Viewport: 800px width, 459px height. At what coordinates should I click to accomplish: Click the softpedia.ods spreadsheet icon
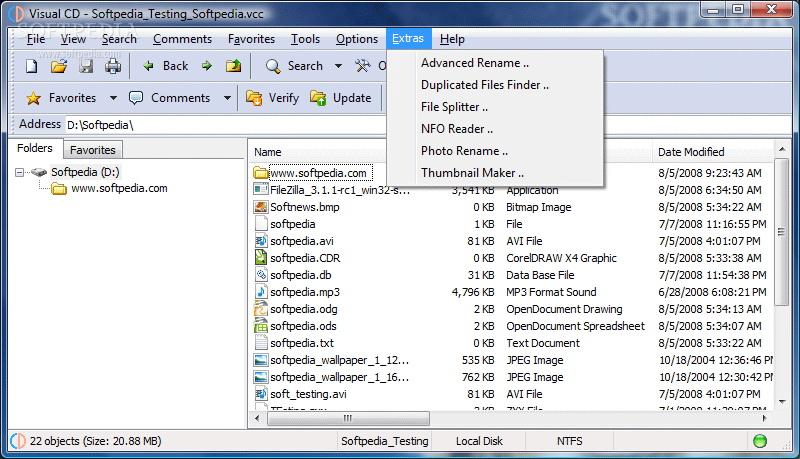[261, 326]
